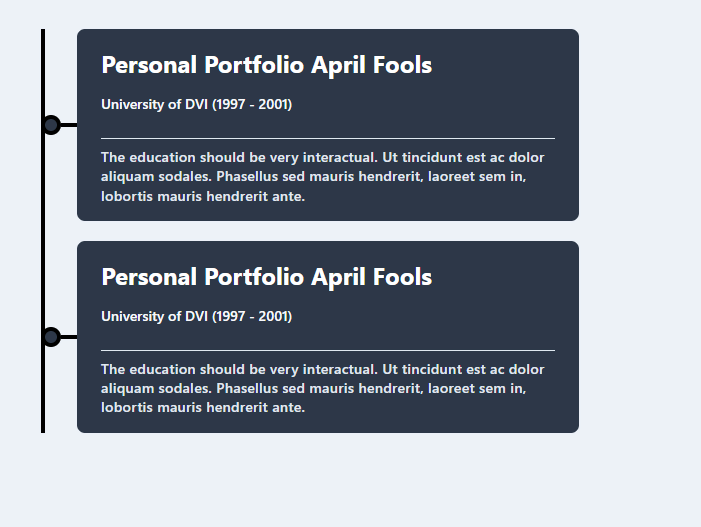This screenshot has width=701, height=527.
Task: Click '(1997 - 2001)' date range in first card
Action: [252, 105]
